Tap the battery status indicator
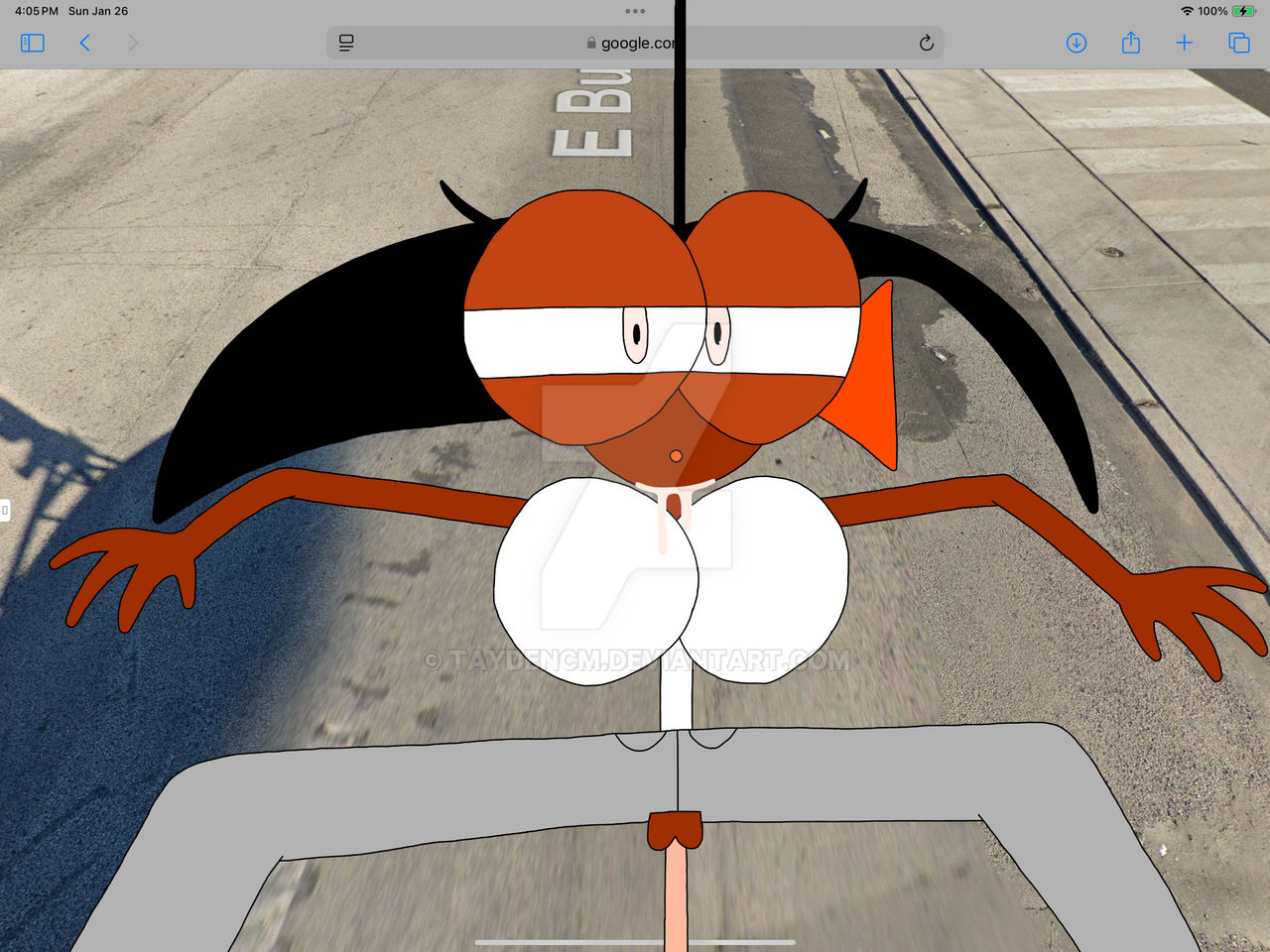 point(1243,11)
